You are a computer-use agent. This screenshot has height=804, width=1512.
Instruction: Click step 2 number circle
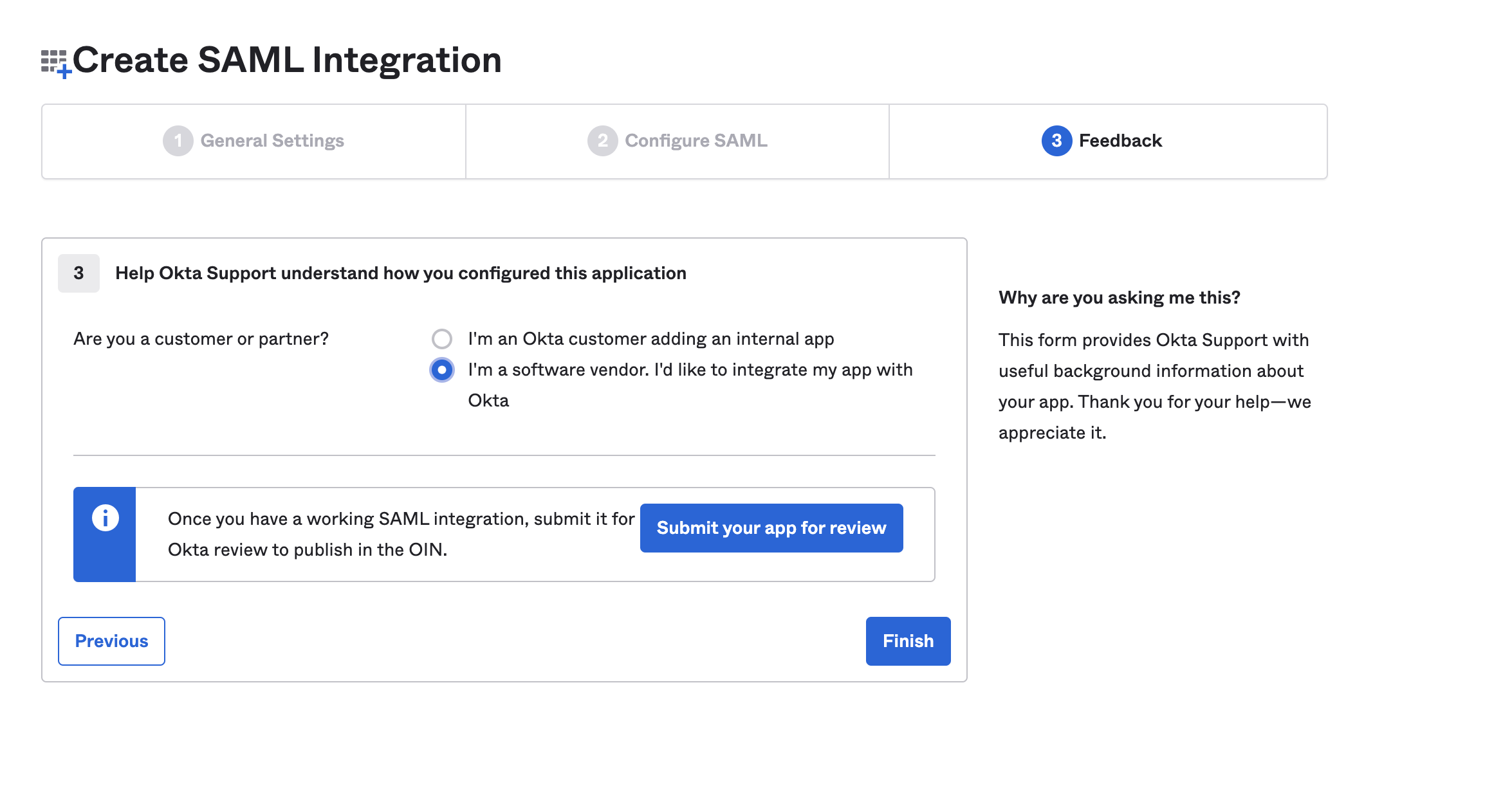click(602, 141)
